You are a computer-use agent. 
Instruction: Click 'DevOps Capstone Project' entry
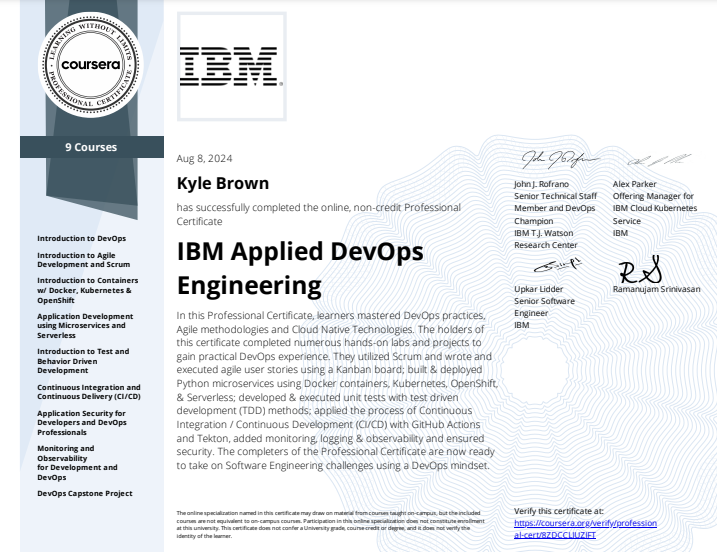pos(85,493)
